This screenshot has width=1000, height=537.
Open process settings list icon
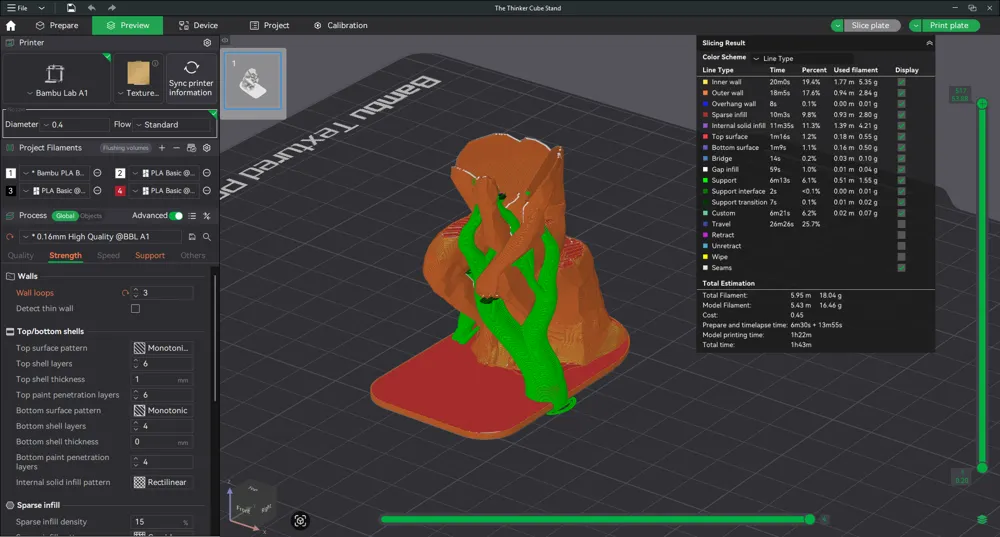click(192, 216)
